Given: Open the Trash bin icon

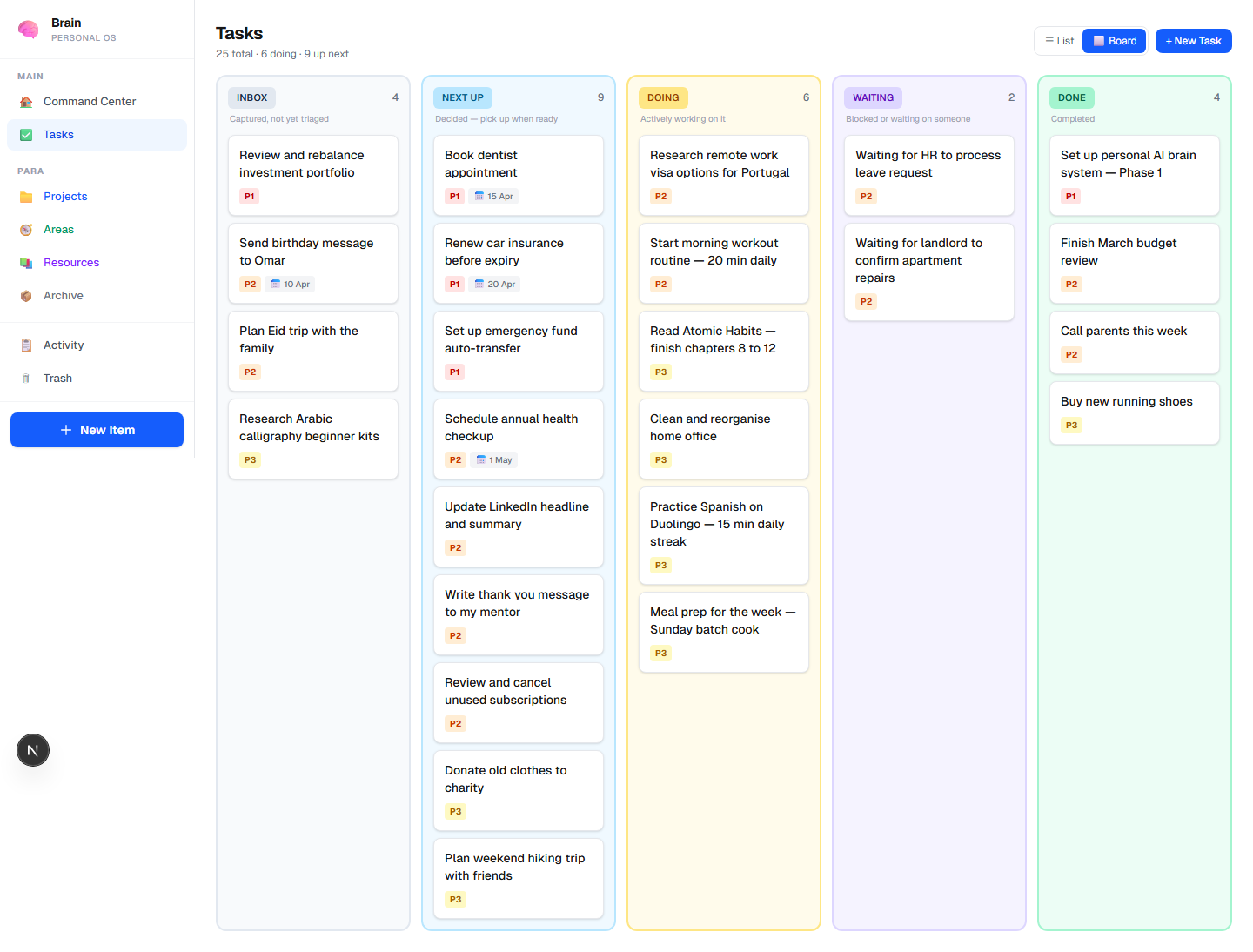Looking at the screenshot, I should (26, 378).
